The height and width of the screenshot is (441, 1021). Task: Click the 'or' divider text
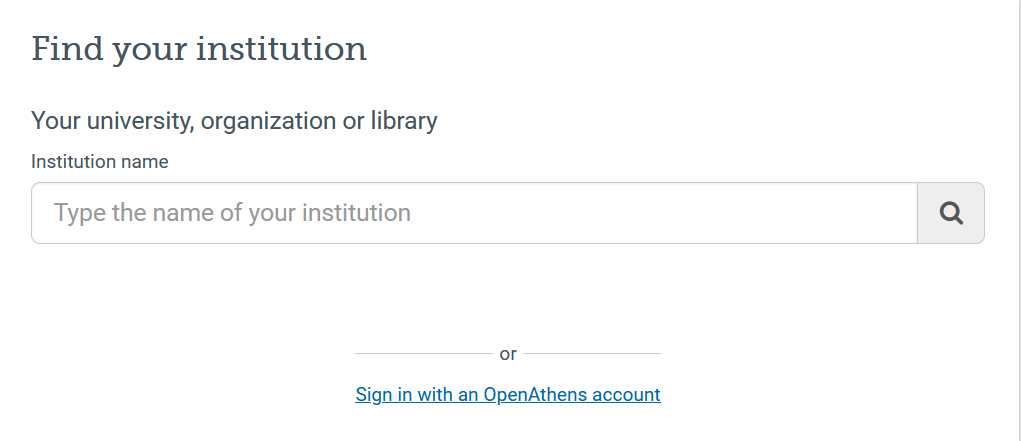pyautogui.click(x=508, y=354)
